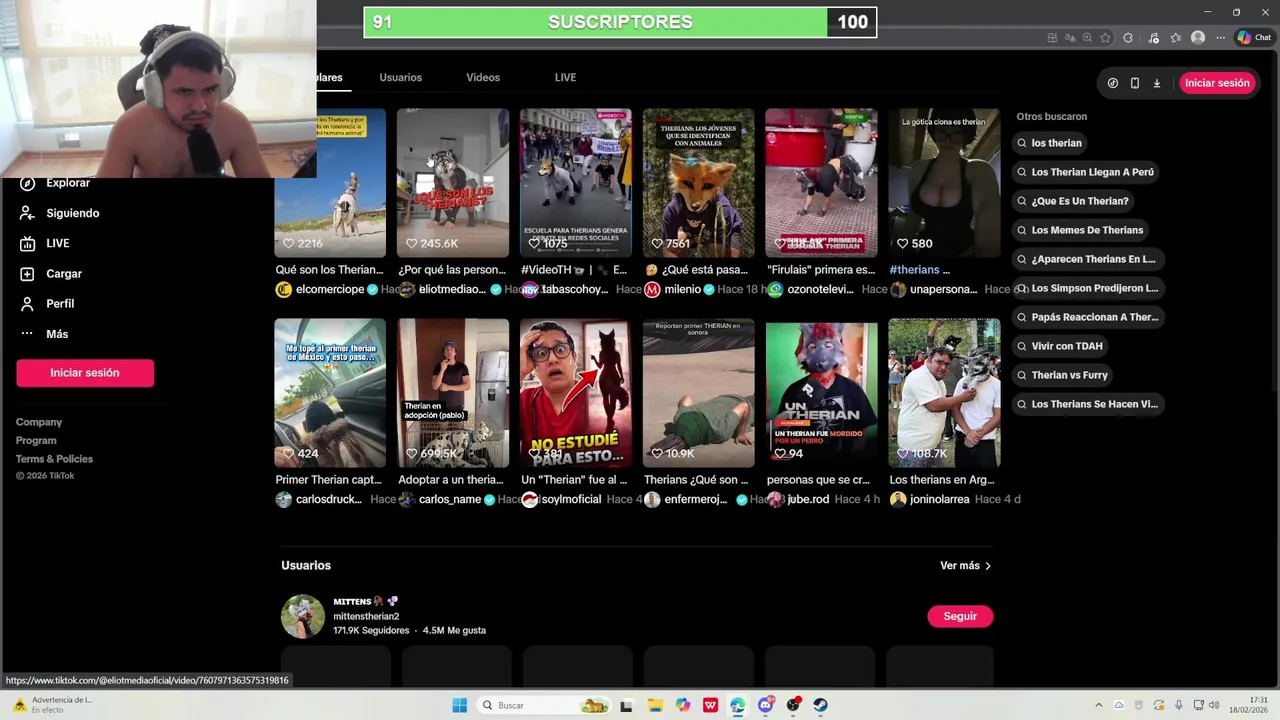Open the Windows Start menu
The height and width of the screenshot is (720, 1280).
459,705
